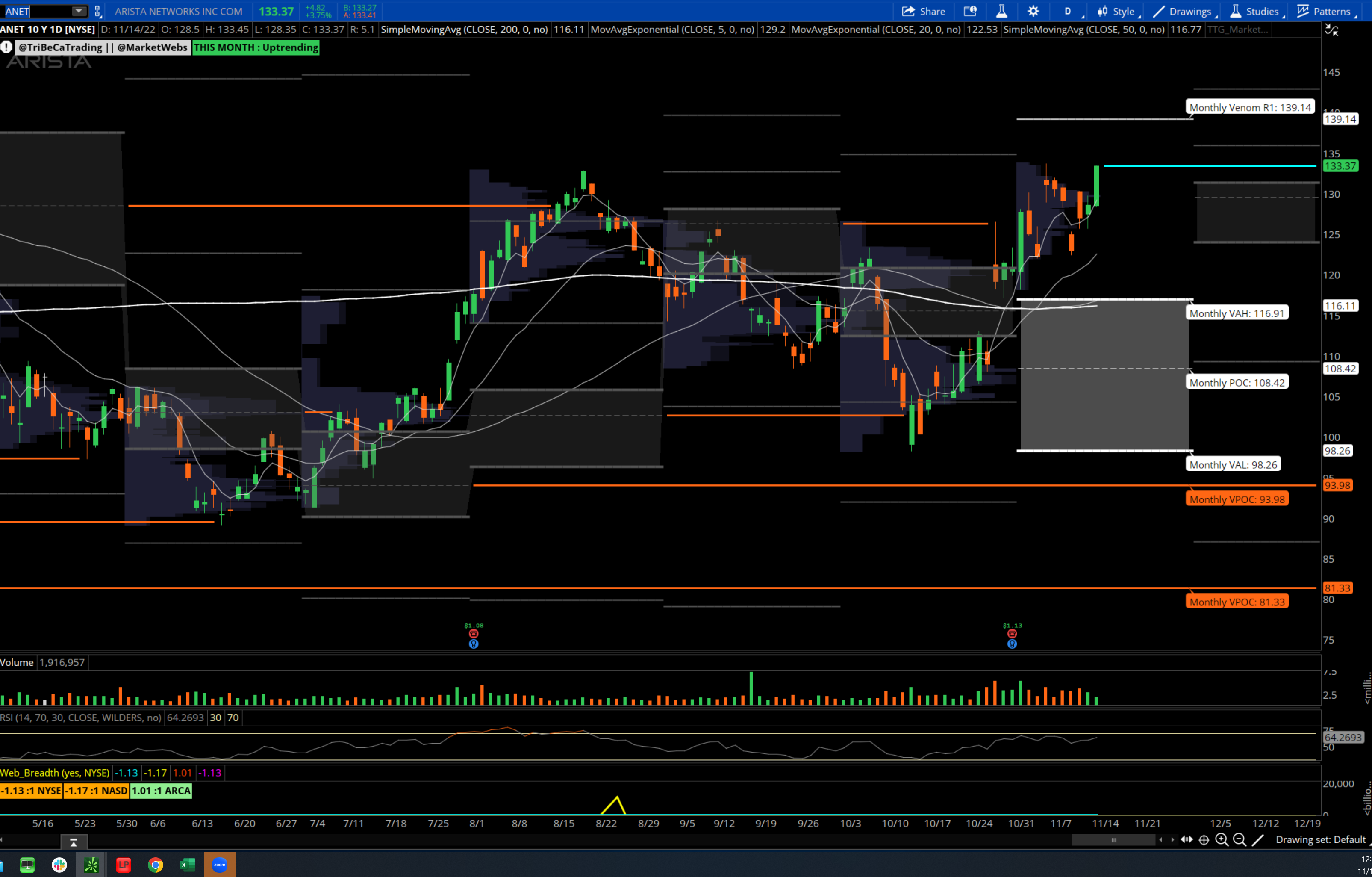Click the late-October blue event bulb icon
Viewport: 1372px width, 877px height.
click(x=1012, y=644)
